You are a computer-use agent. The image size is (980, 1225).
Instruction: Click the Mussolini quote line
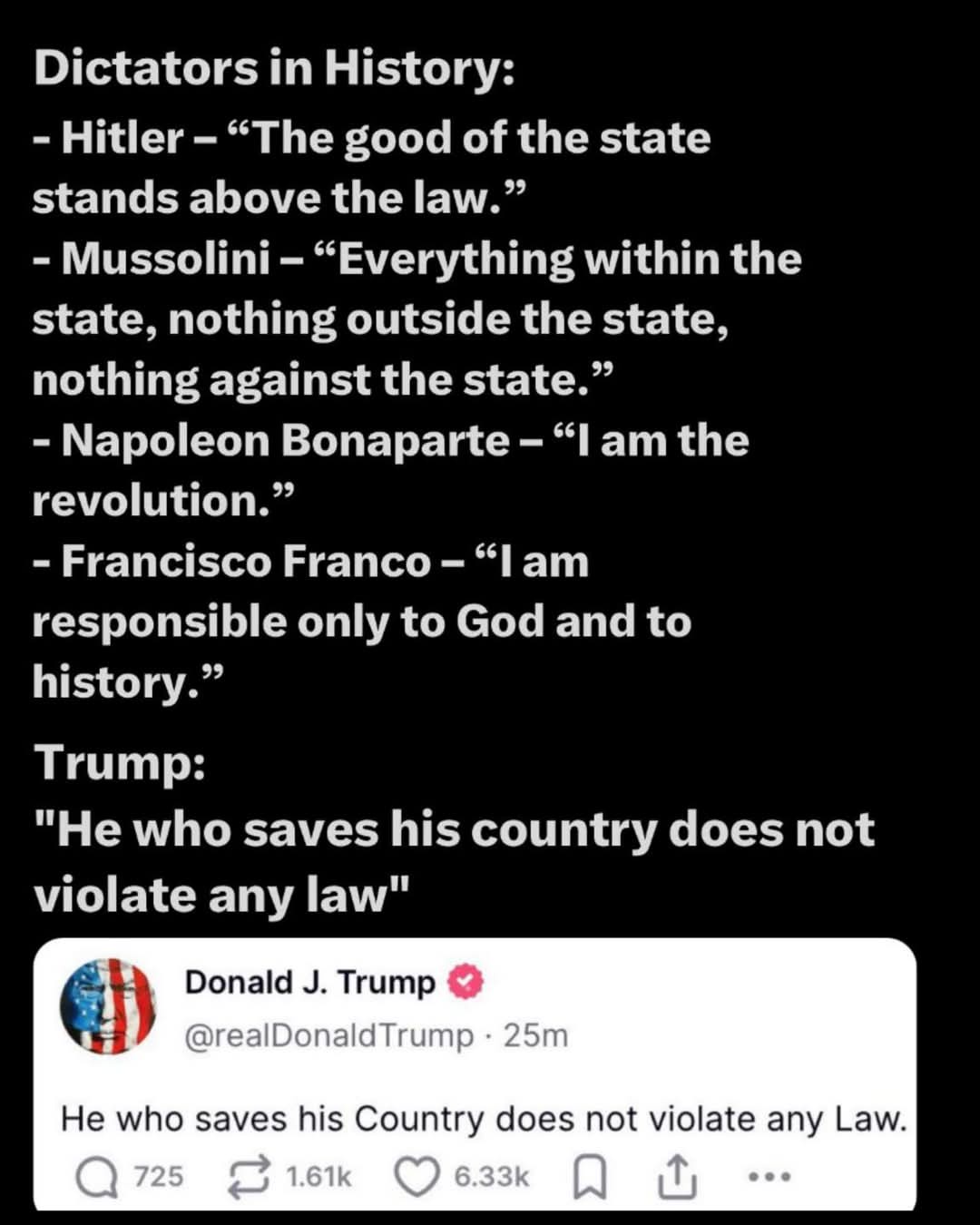417,319
